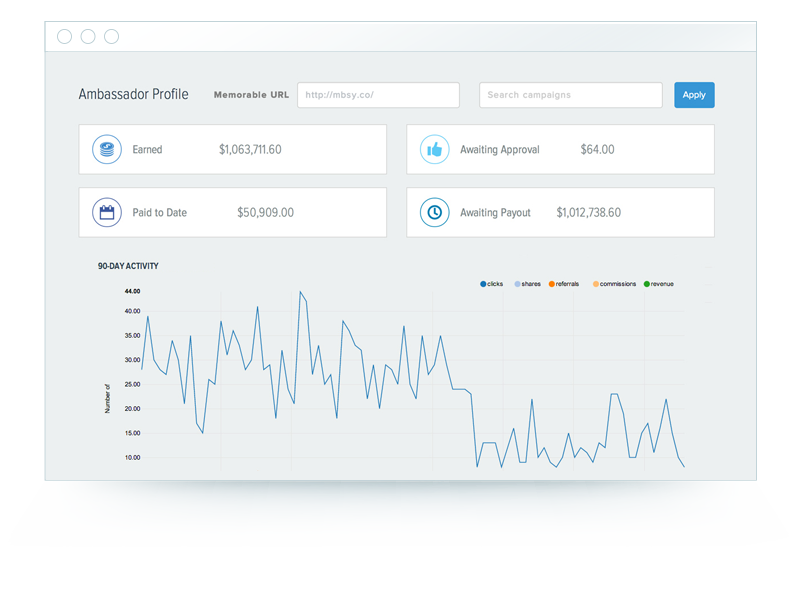Toggle the commissions series in chart legend
Image resolution: width=800 pixels, height=600 pixels.
coord(614,284)
